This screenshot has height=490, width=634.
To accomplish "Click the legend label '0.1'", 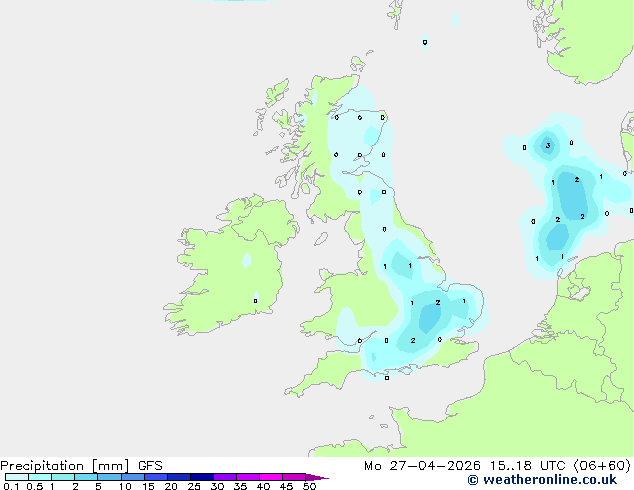I will click(11, 486).
